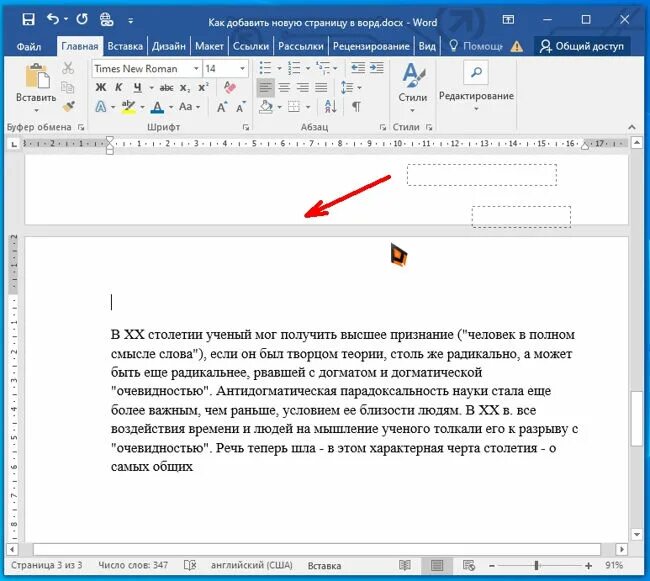Image resolution: width=650 pixels, height=581 pixels.
Task: Customize the Quick Access Toolbar
Action: 131,20
